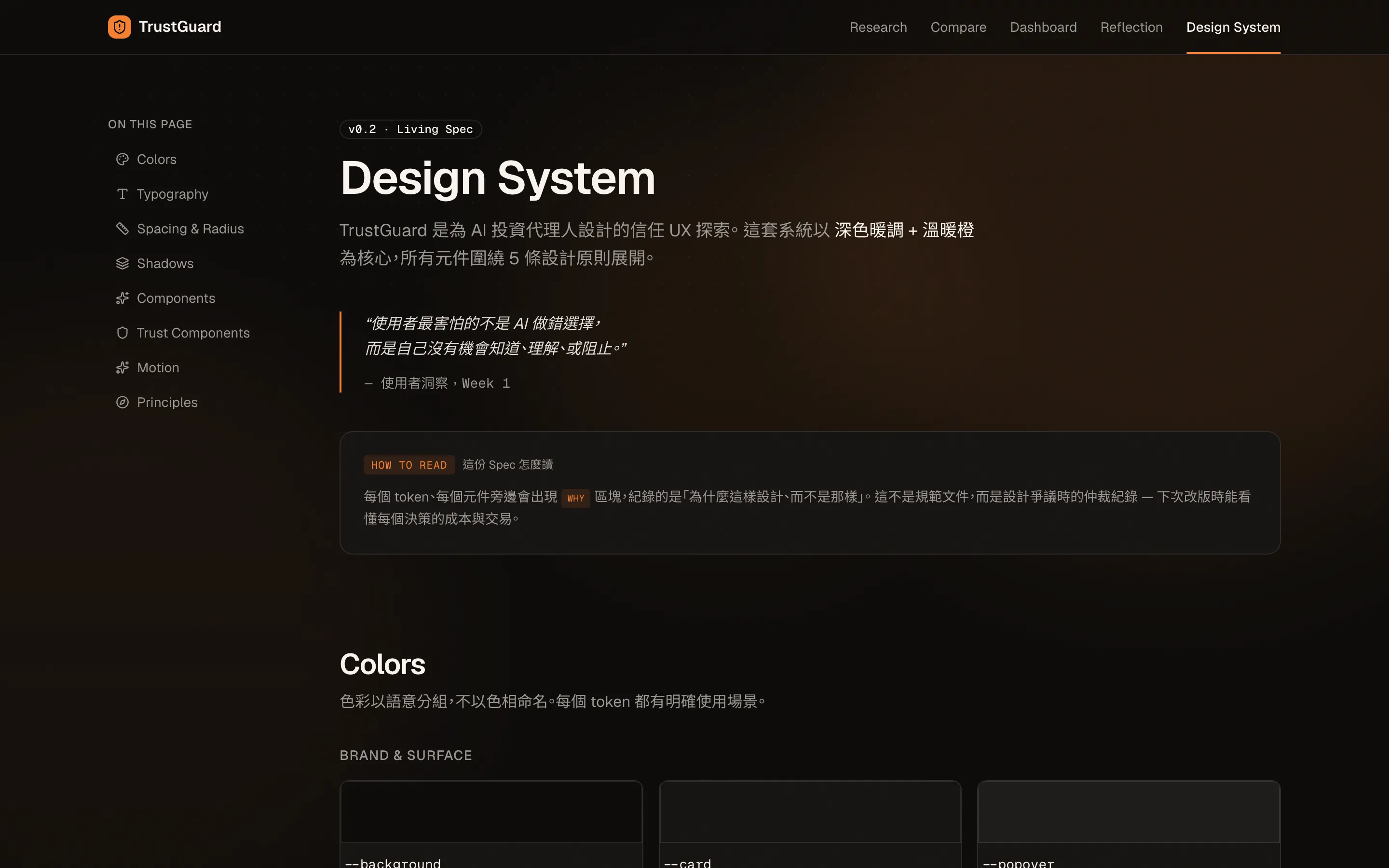The image size is (1389, 868).
Task: Click the TrustGuard brand name link
Action: tap(179, 27)
